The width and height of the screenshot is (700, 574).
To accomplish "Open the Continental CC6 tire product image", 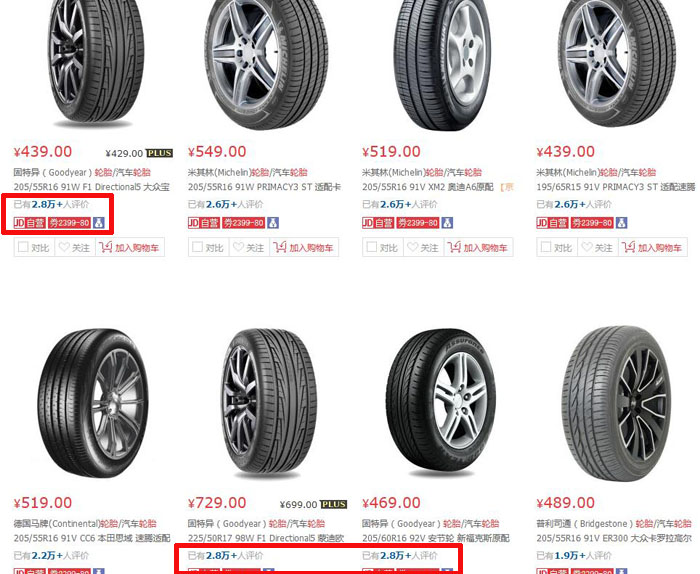I will coord(92,403).
